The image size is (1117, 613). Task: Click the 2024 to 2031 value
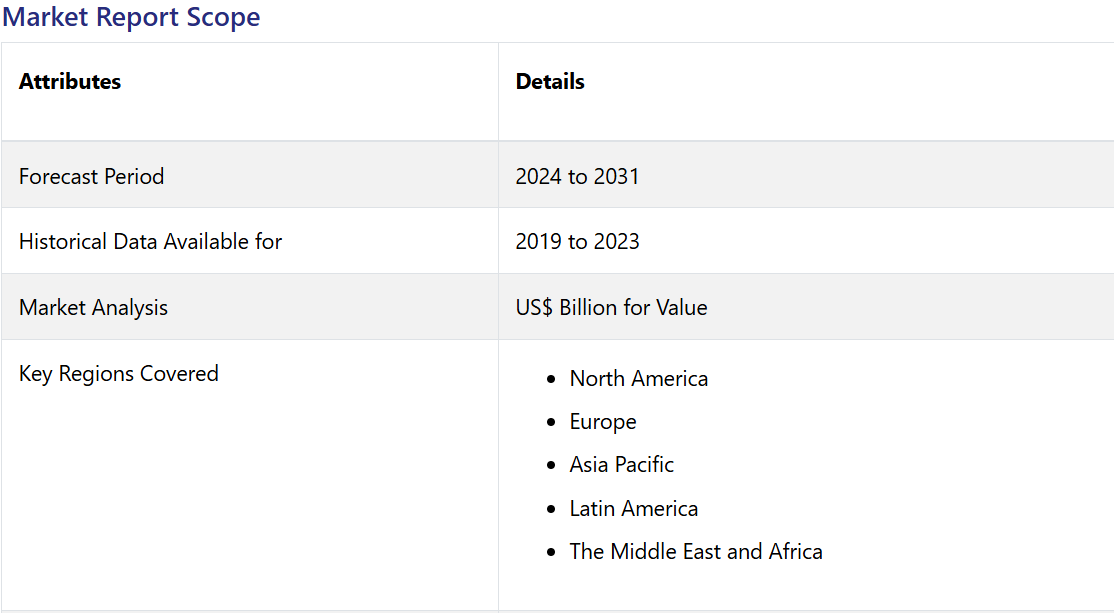point(577,176)
